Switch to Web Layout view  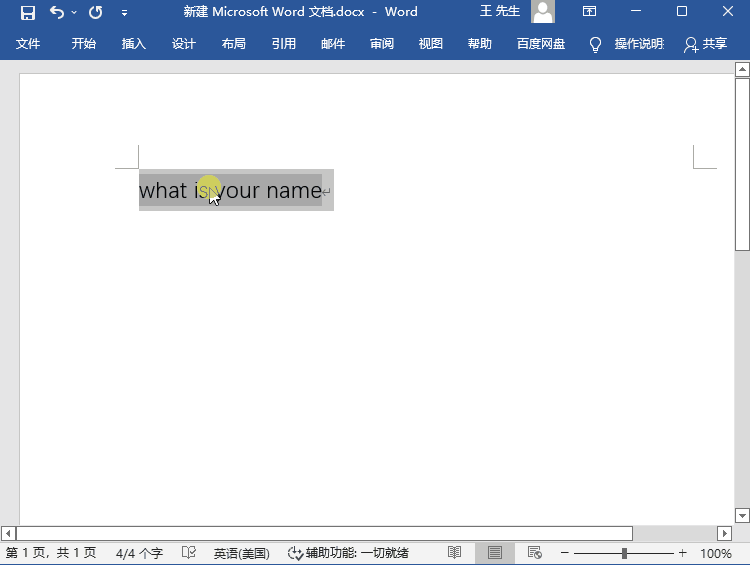tap(535, 553)
